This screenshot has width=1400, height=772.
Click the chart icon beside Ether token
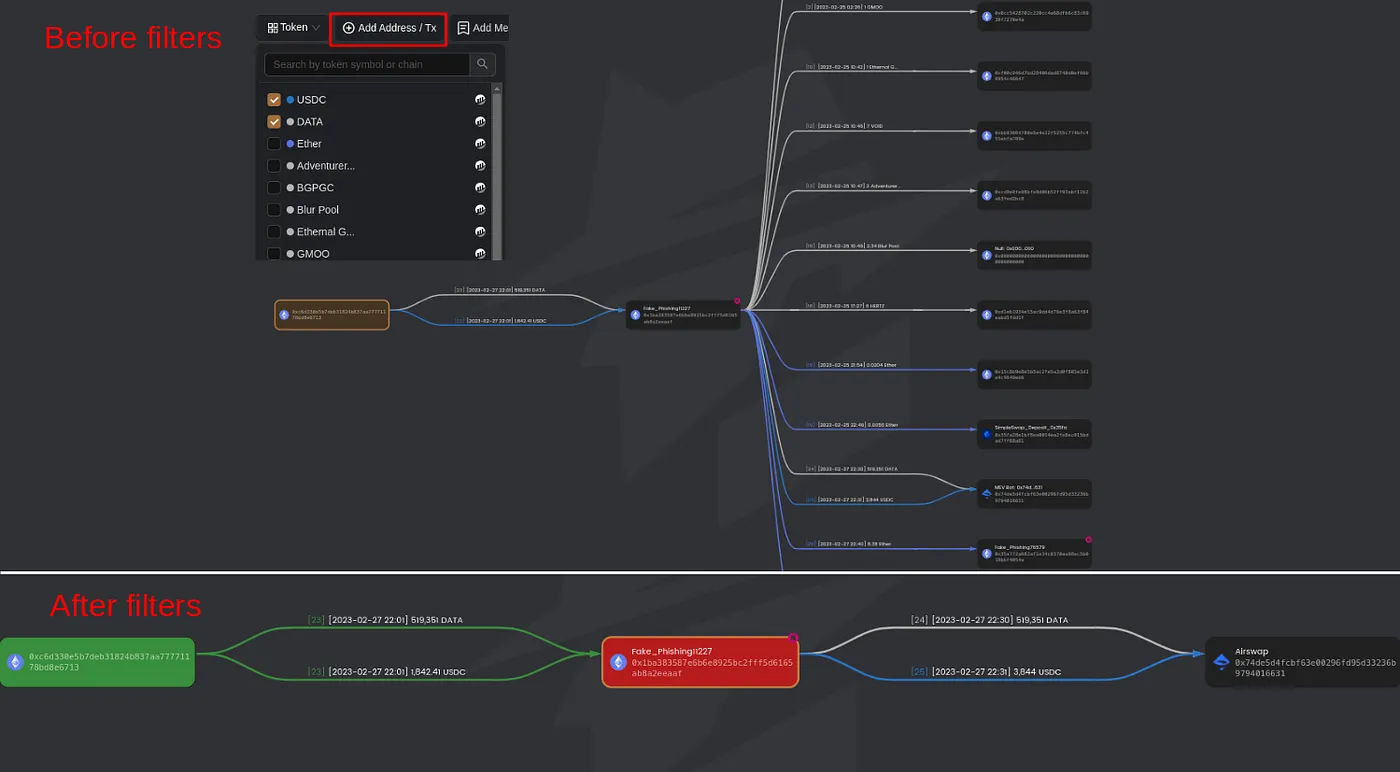[480, 143]
